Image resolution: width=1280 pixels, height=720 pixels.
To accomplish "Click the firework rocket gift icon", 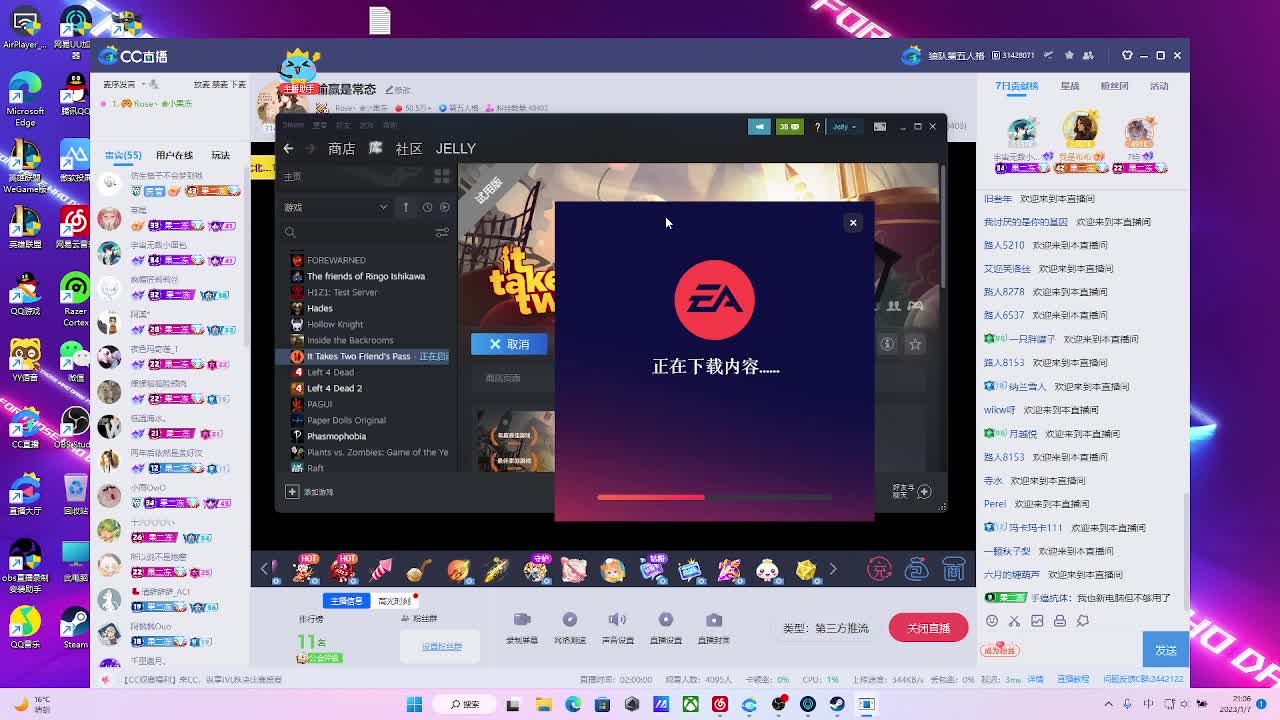I will 381,570.
